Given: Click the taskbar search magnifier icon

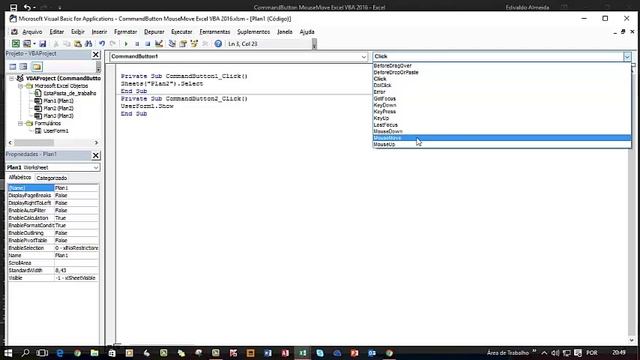Looking at the screenshot, I should (x=25, y=353).
